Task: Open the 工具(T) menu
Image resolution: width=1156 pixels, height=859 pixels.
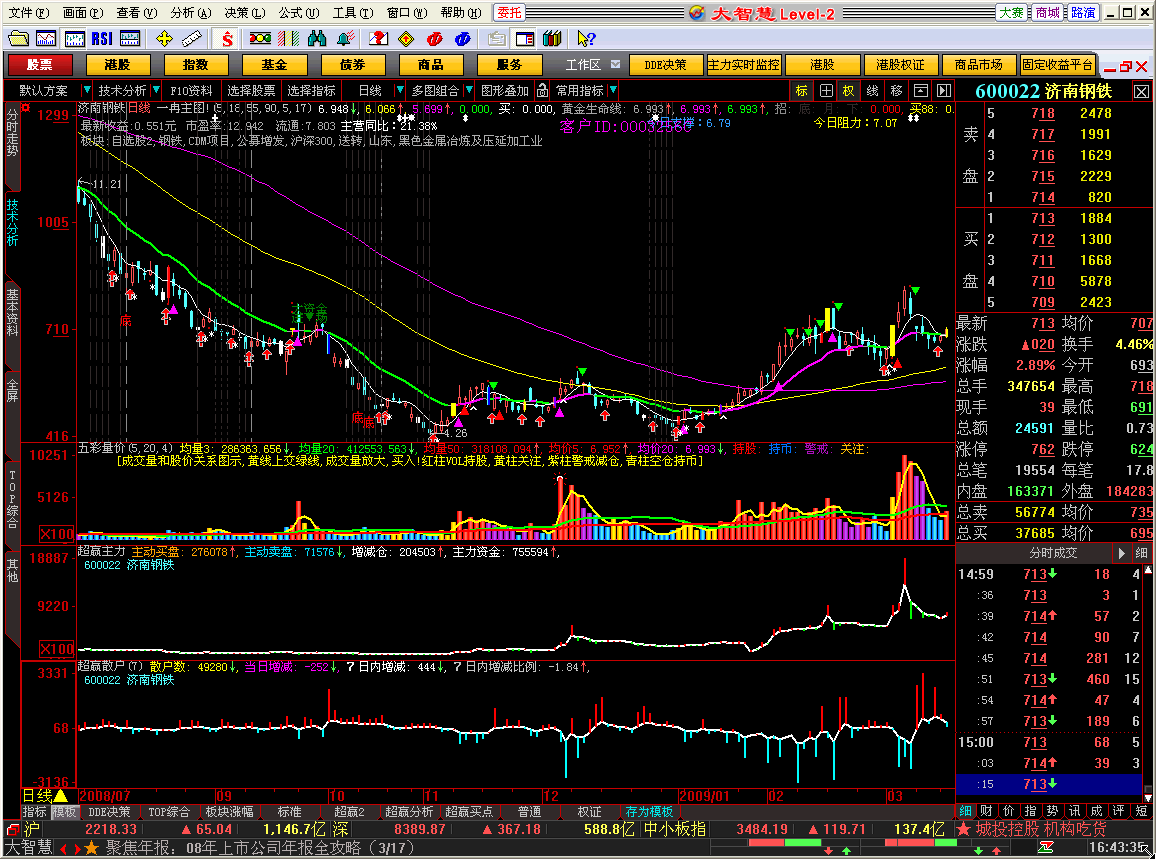Action: tap(352, 13)
